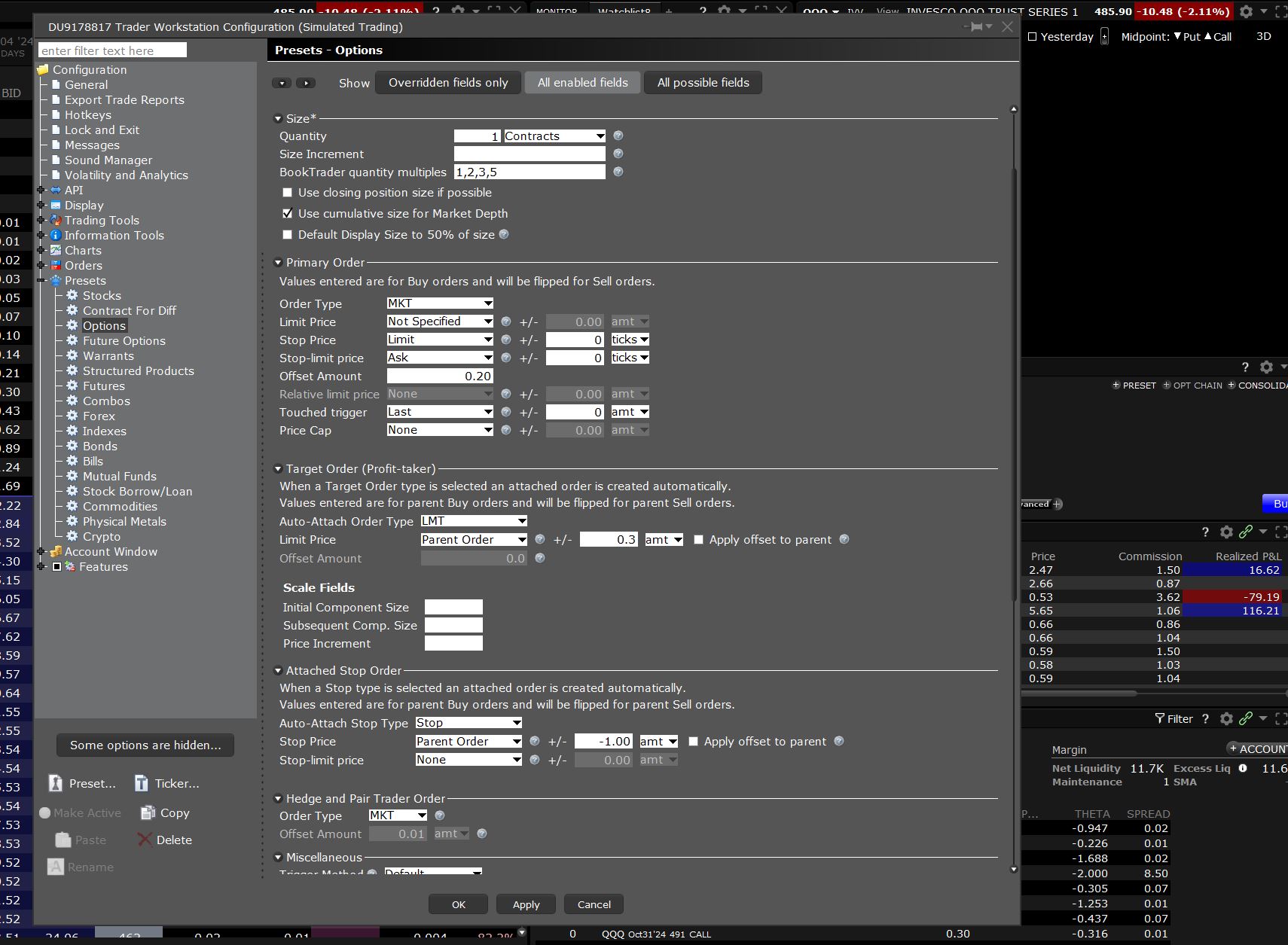Click the Offset Amount field showing 0.20
This screenshot has width=1288, height=945.
click(x=440, y=376)
